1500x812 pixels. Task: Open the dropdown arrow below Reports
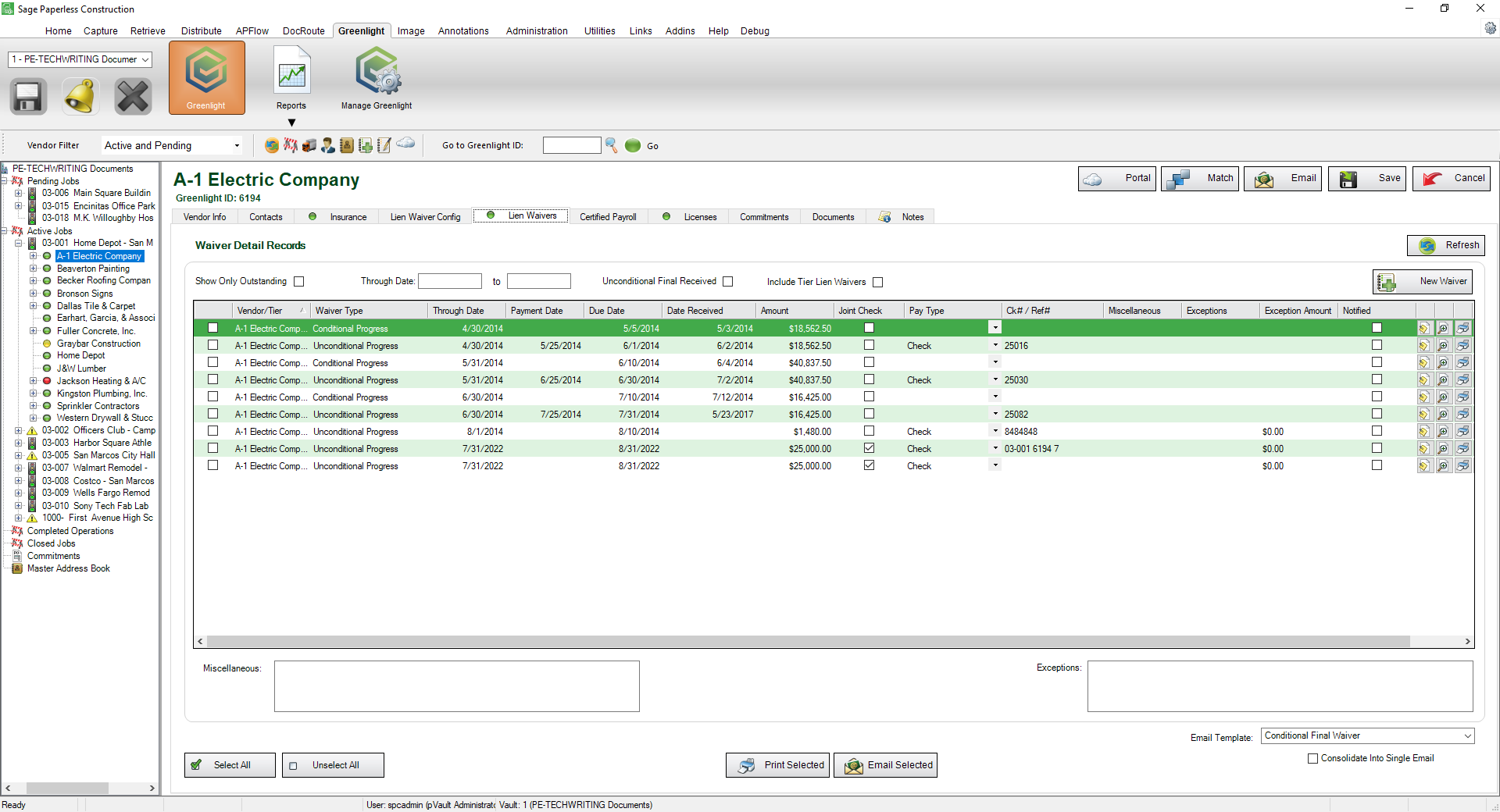[x=291, y=123]
